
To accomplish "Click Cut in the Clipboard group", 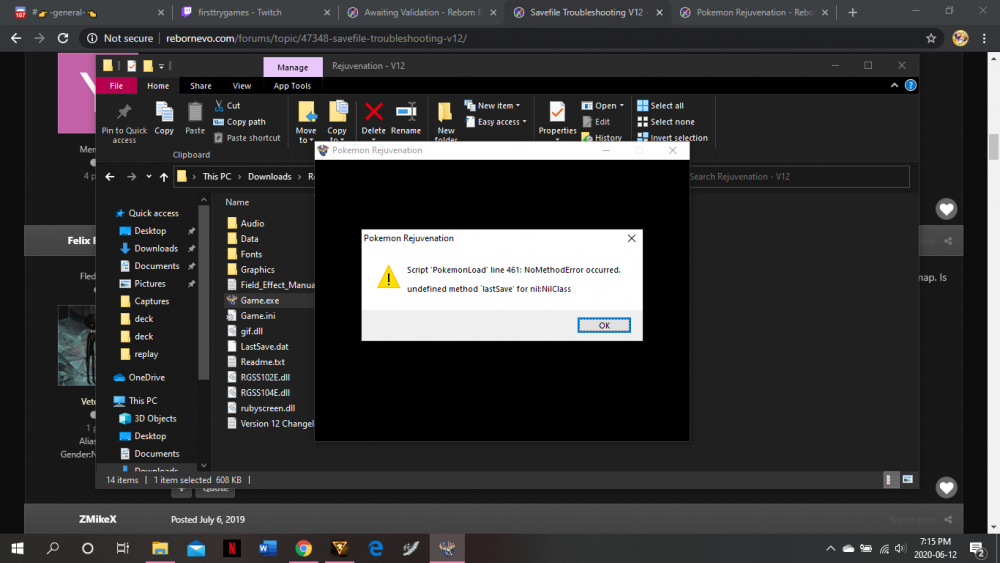I will [227, 106].
